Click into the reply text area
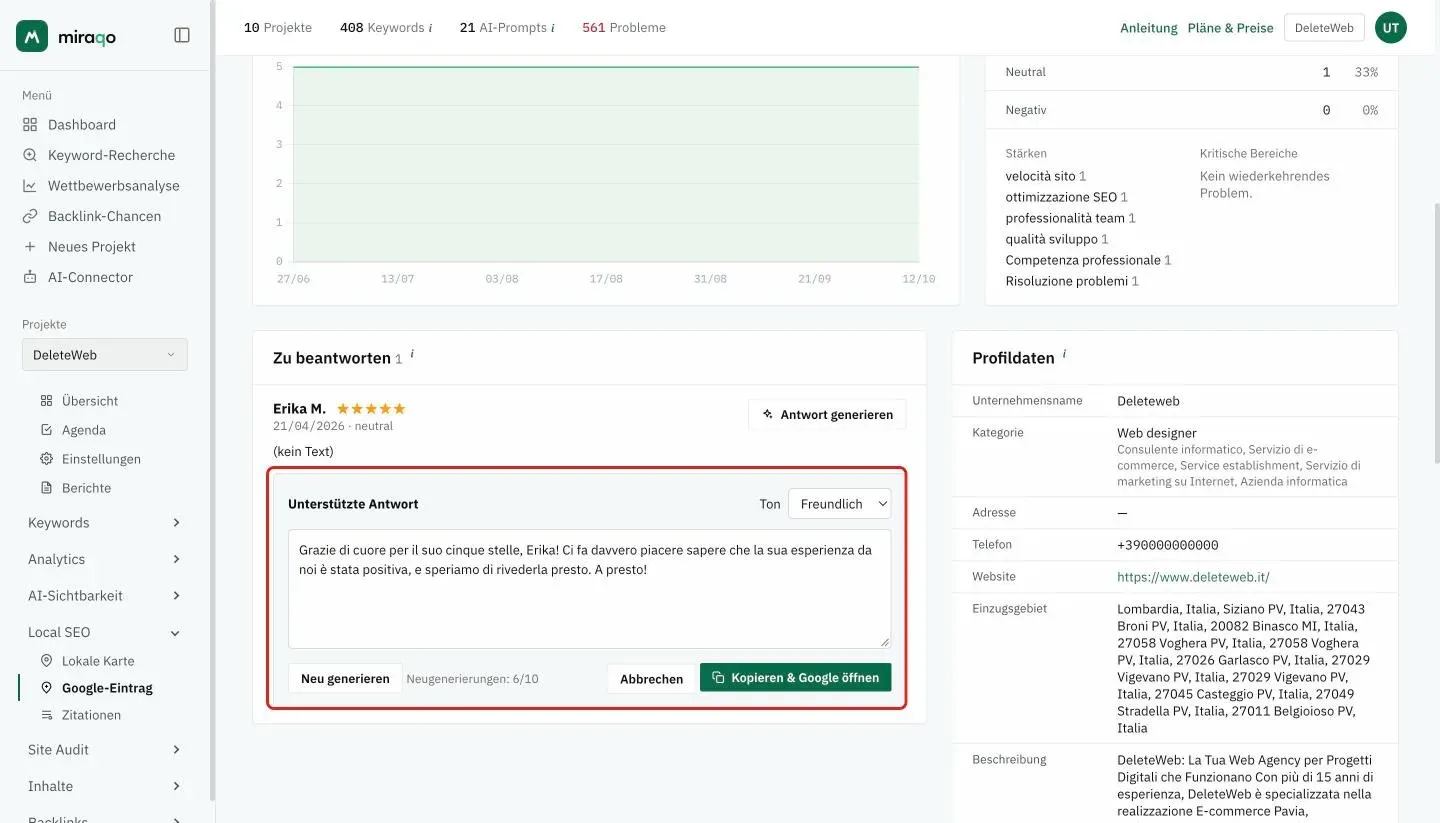 click(589, 589)
